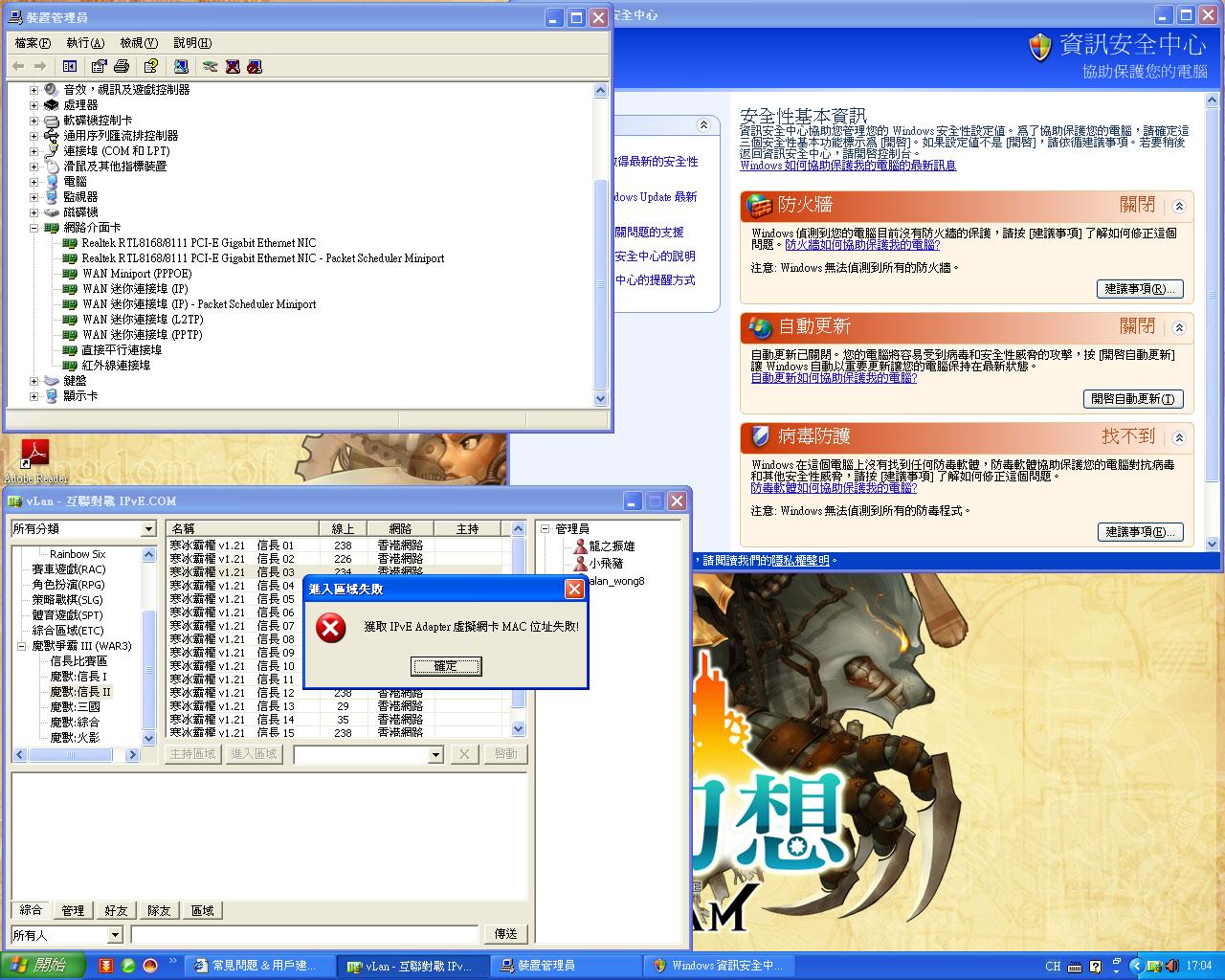Click the disable device toolbar icon
This screenshot has width=1225, height=980.
[254, 66]
